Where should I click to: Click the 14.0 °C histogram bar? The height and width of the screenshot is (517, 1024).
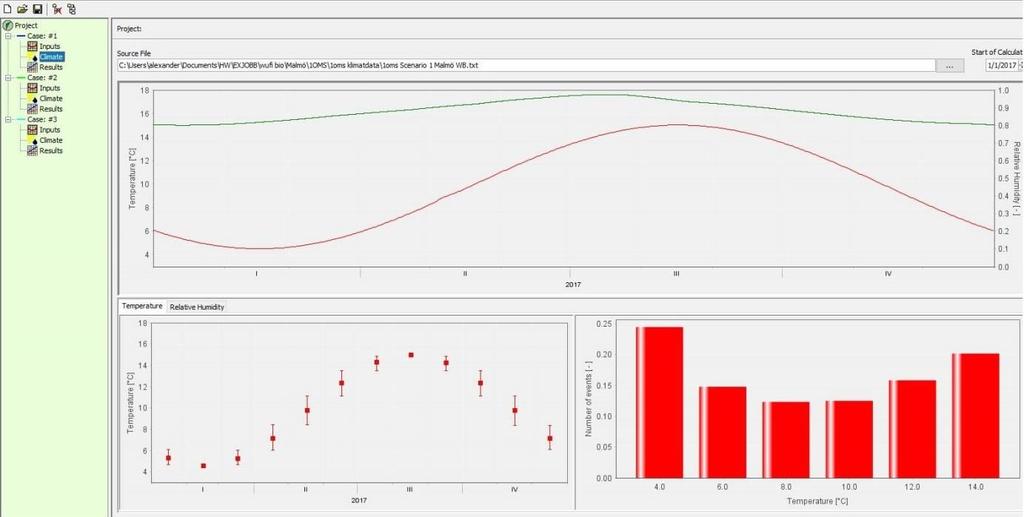coord(976,415)
